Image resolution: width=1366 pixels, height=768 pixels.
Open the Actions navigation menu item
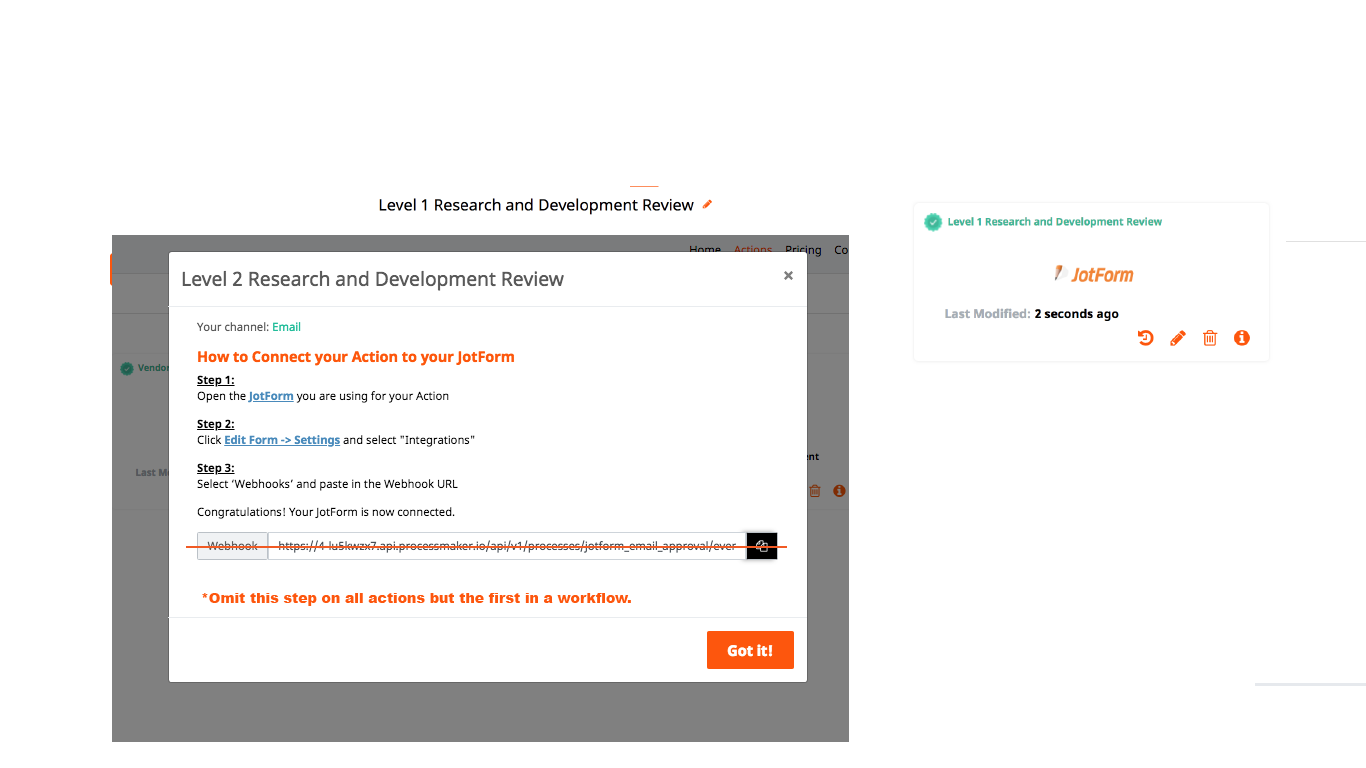(753, 250)
